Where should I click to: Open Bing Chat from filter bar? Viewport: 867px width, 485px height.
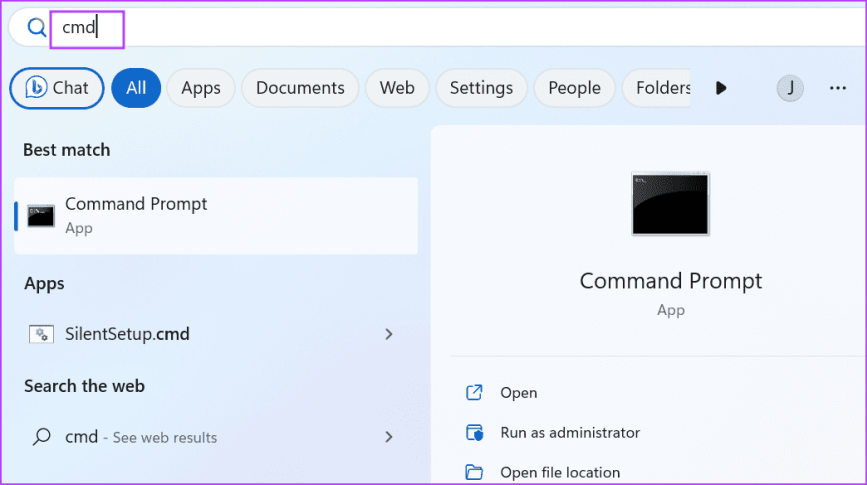coord(57,88)
